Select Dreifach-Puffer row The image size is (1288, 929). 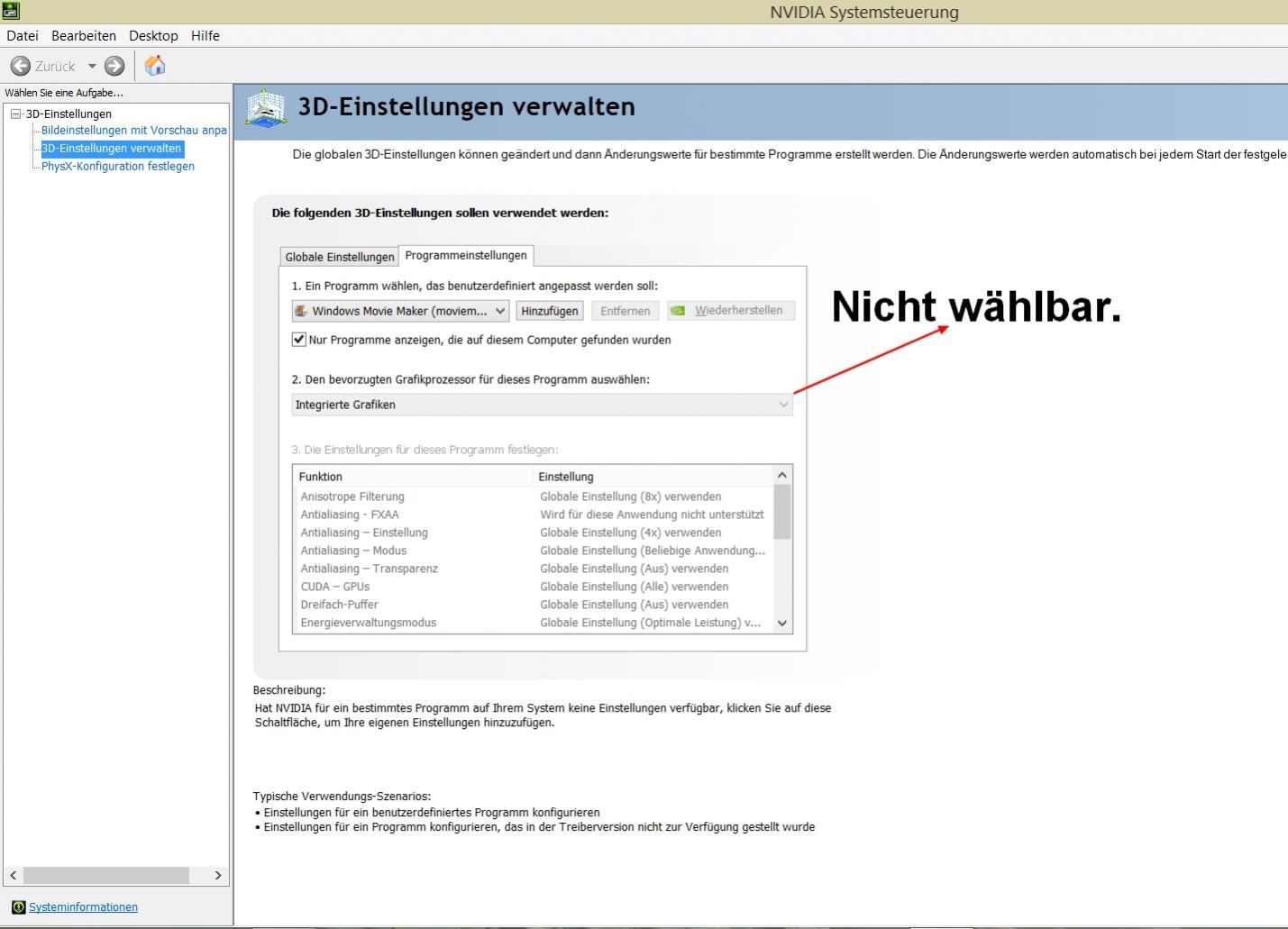click(x=534, y=605)
